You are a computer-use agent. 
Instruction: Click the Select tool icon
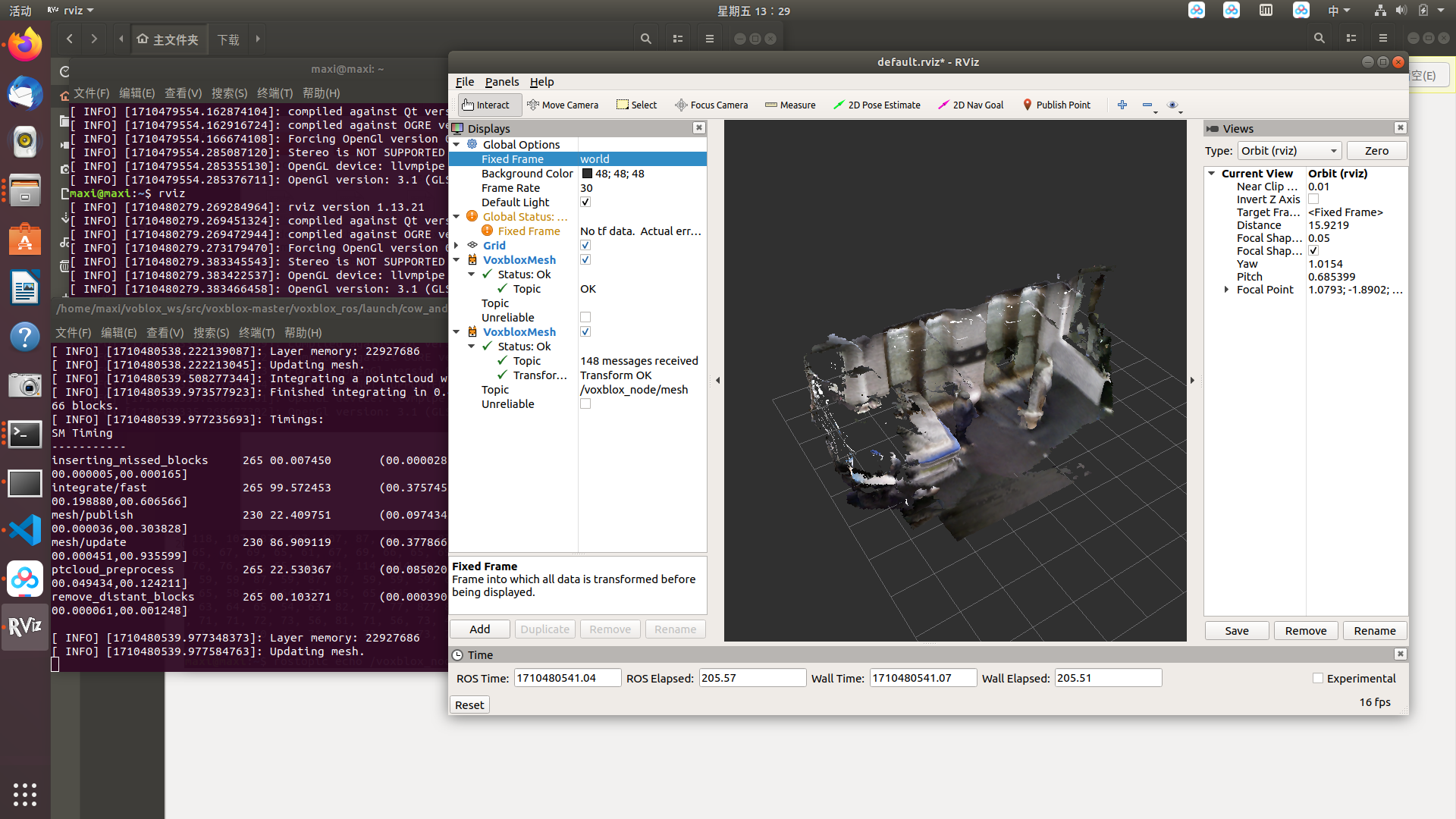[622, 104]
